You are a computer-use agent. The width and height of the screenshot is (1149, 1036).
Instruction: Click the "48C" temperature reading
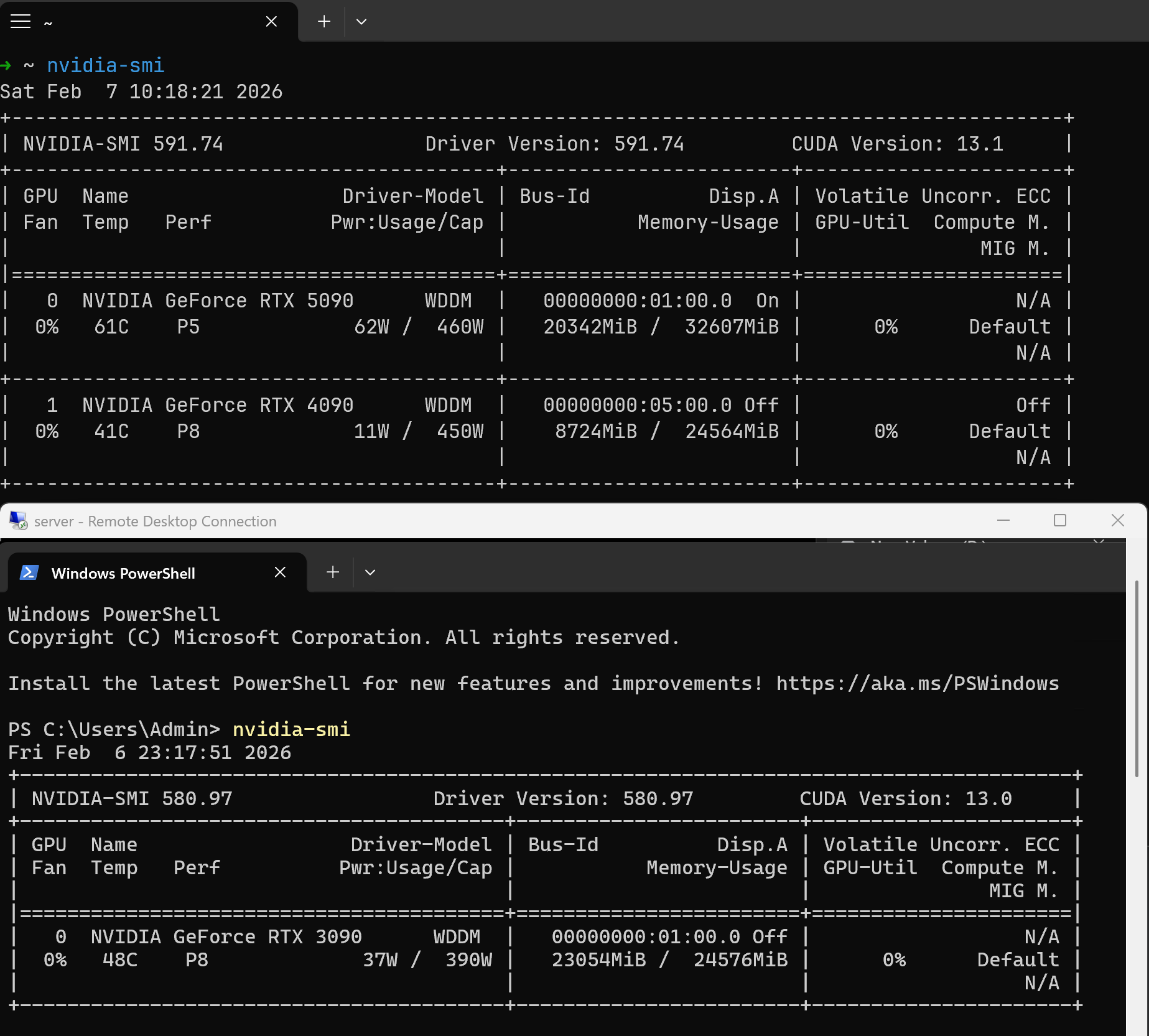(120, 960)
